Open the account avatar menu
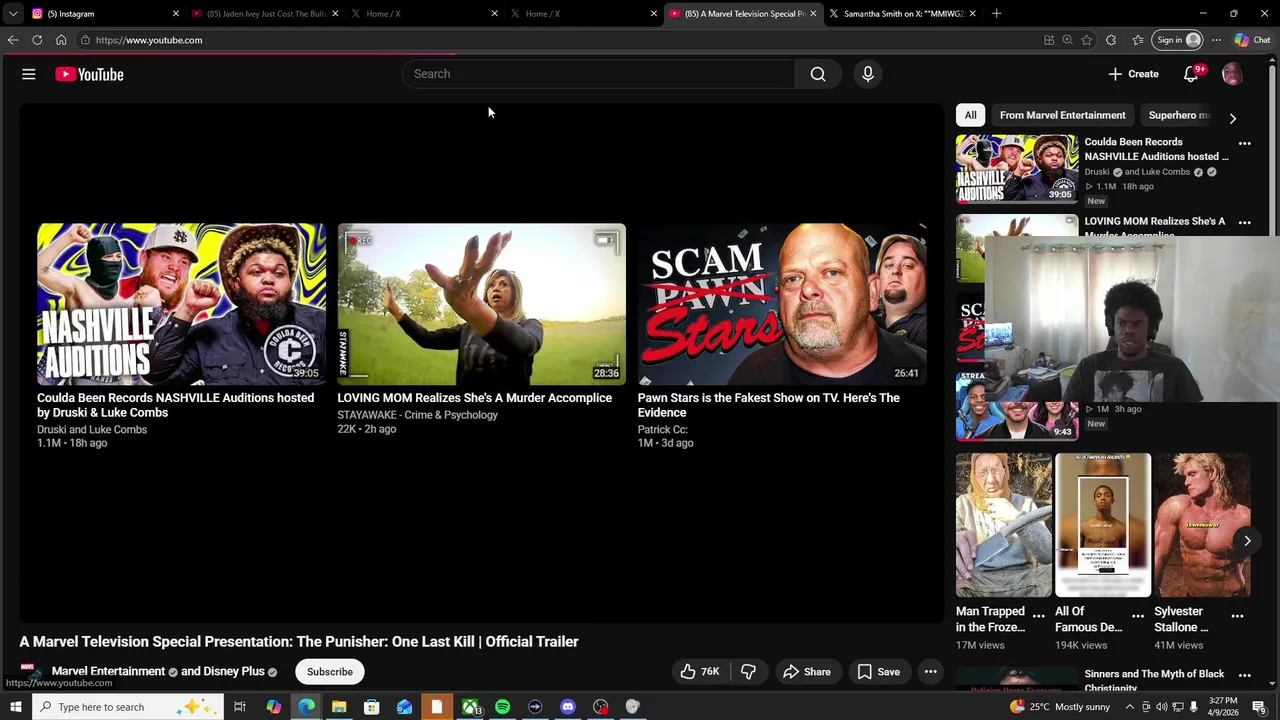The height and width of the screenshot is (720, 1280). [x=1232, y=74]
